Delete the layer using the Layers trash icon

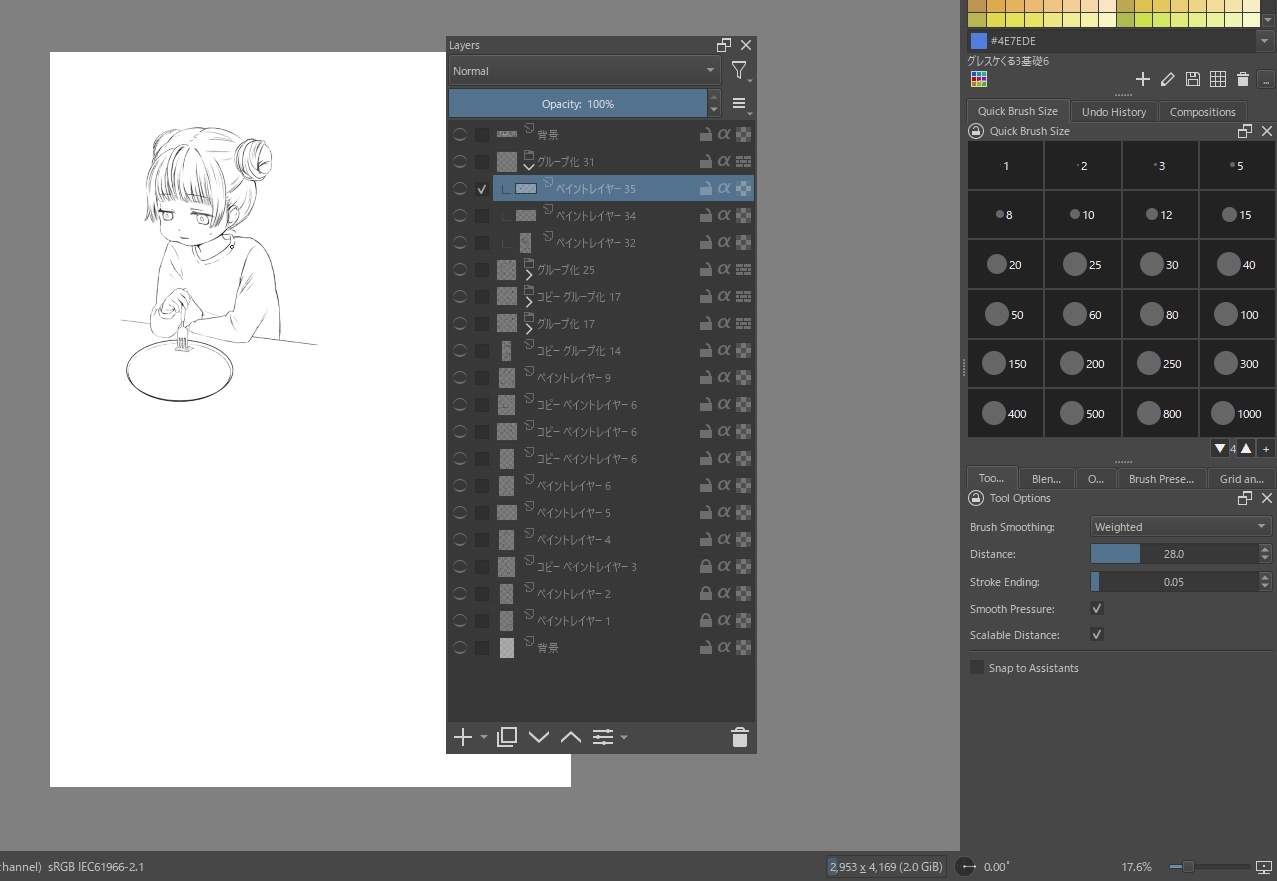[x=740, y=738]
